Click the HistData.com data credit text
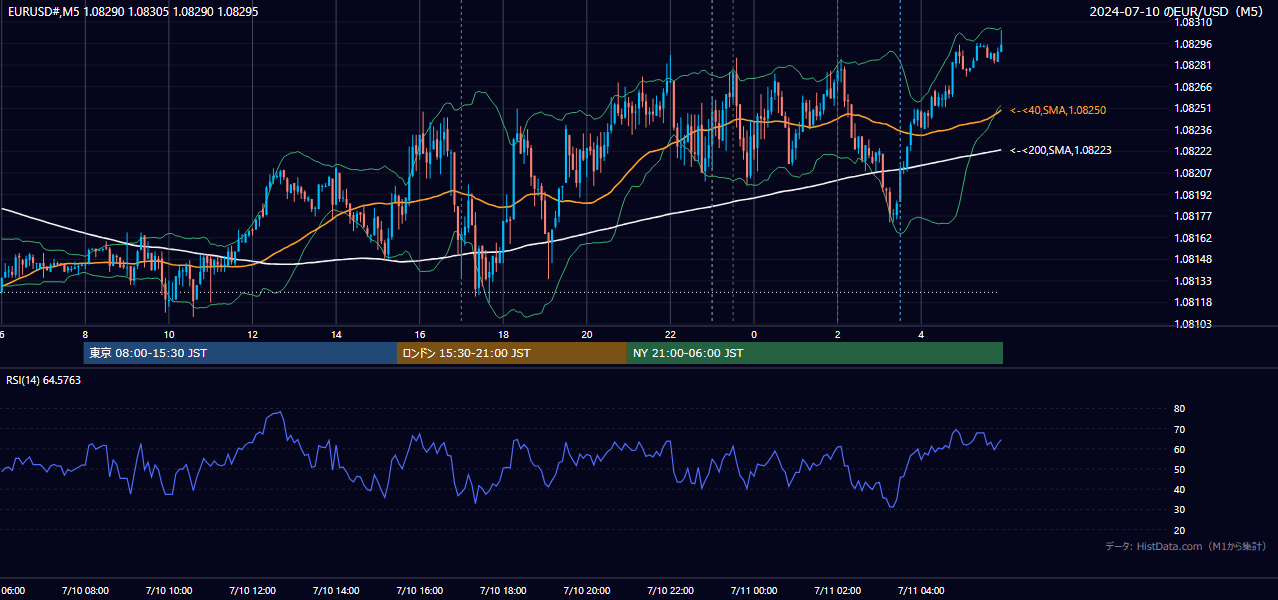Viewport: 1278px width, 600px height. (1185, 546)
